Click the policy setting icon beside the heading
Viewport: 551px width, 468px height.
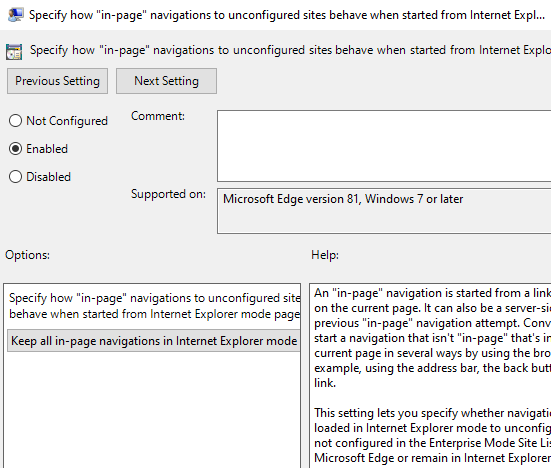pos(14,52)
